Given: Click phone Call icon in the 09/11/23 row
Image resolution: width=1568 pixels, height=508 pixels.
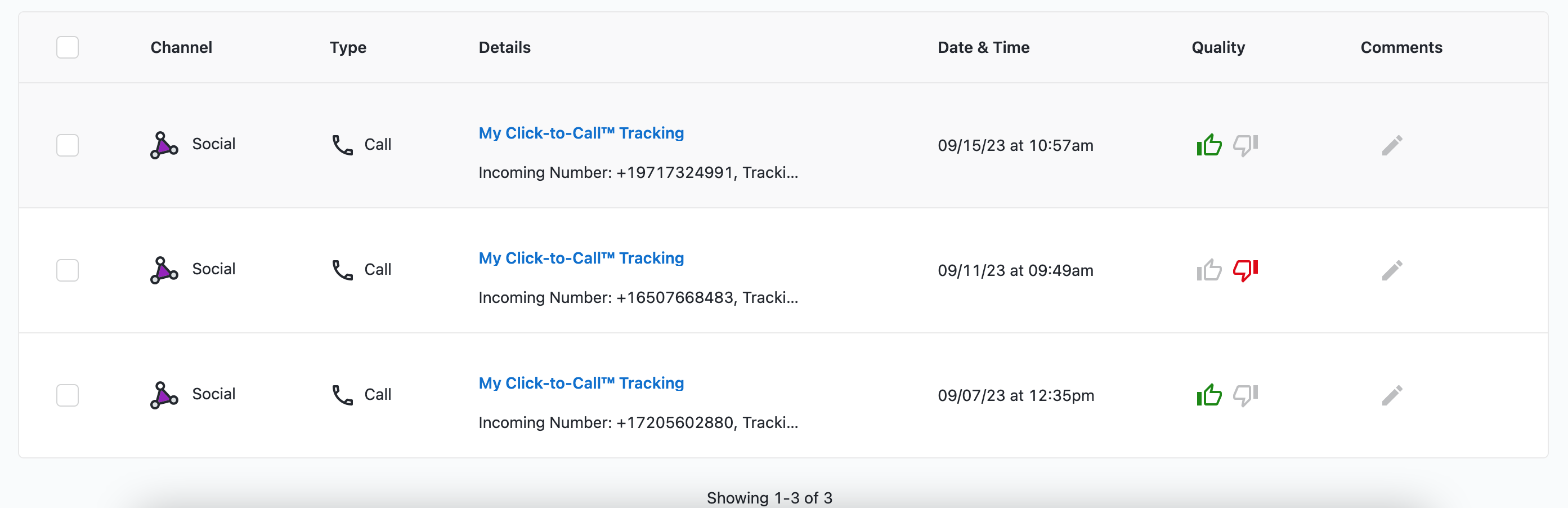Looking at the screenshot, I should click(x=342, y=269).
